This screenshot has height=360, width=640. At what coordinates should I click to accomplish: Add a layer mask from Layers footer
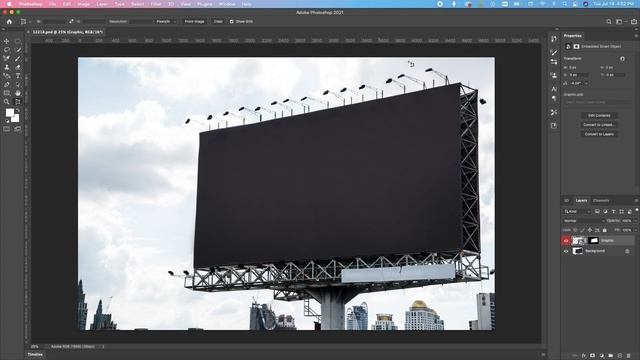click(x=593, y=356)
